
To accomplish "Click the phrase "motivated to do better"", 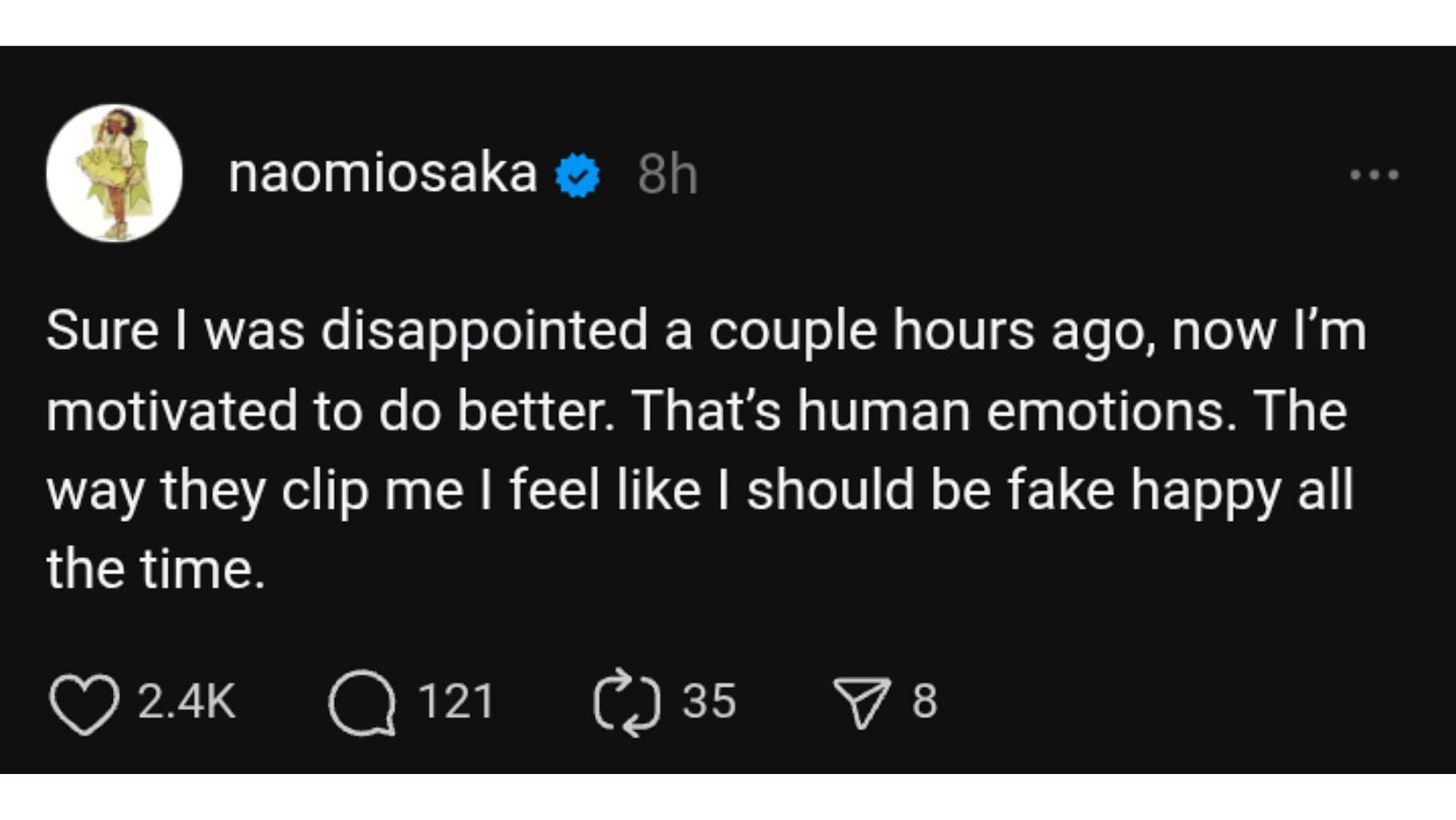I will pyautogui.click(x=328, y=411).
